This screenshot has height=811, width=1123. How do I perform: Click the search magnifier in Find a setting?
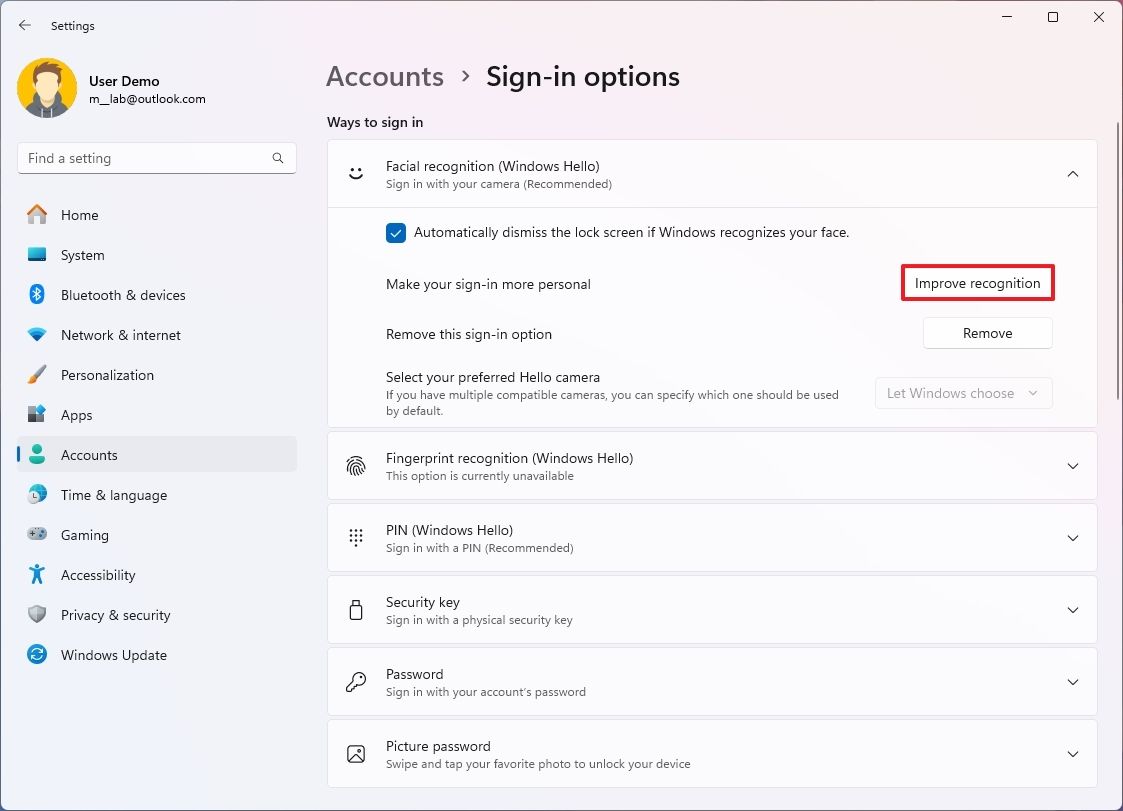[x=277, y=157]
